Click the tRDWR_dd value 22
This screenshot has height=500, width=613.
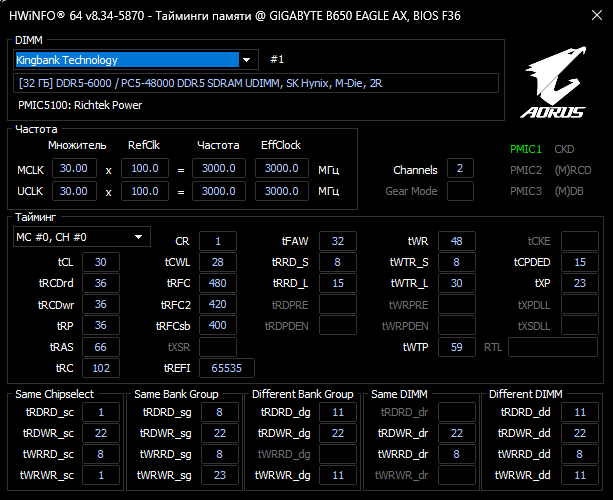580,433
